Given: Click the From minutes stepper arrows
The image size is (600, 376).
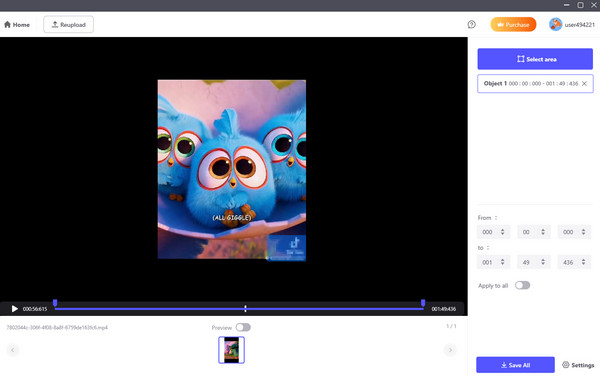Looking at the screenshot, I should [x=502, y=232].
